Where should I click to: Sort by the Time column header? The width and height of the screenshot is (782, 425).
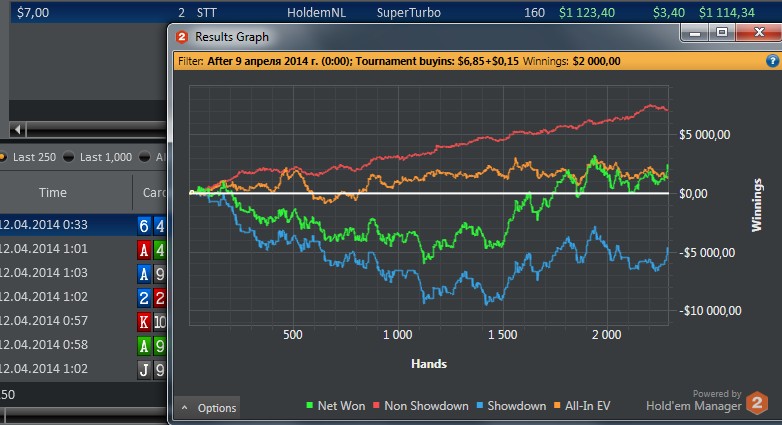[52, 193]
